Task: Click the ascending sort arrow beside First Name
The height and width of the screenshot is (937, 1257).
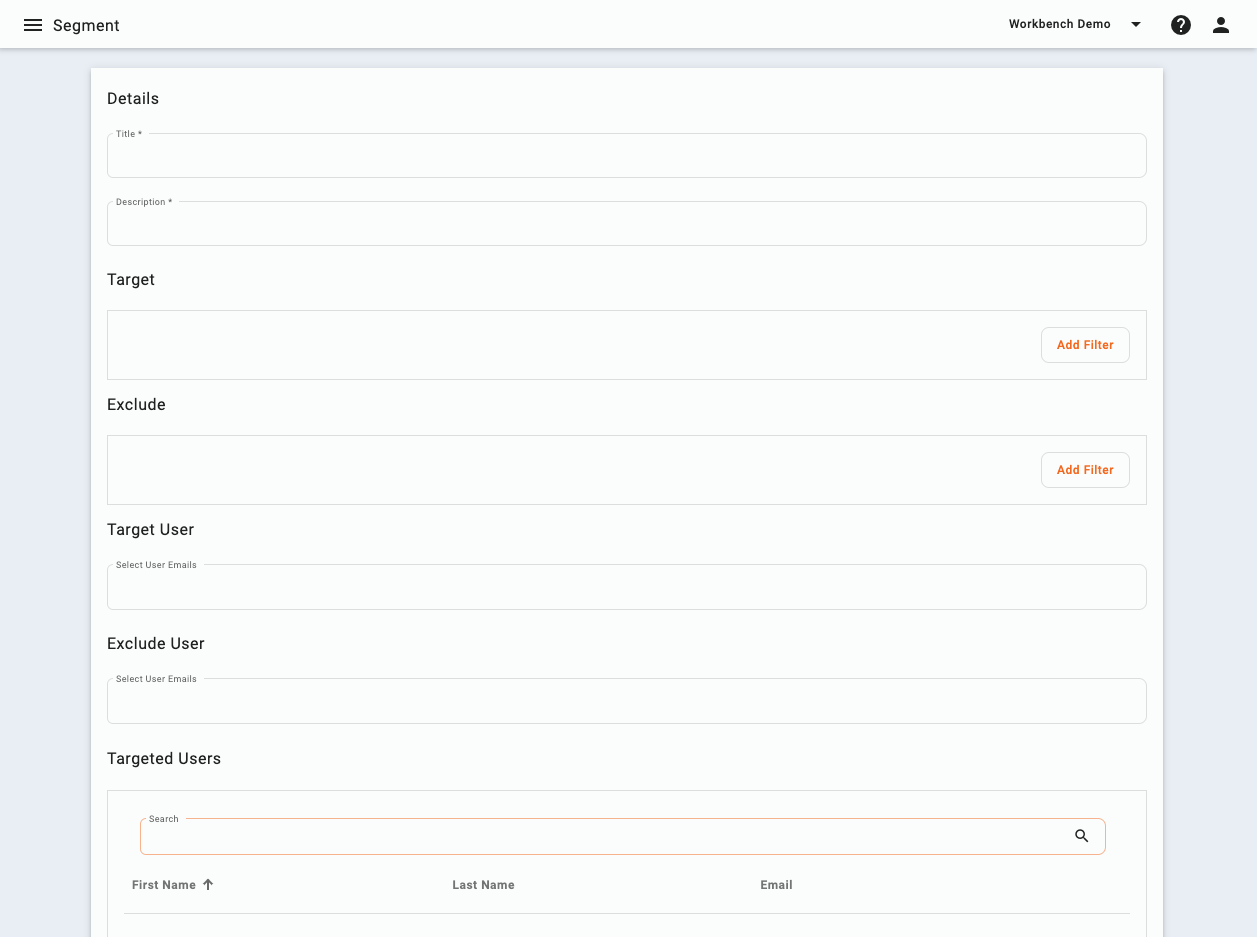Action: pos(209,884)
